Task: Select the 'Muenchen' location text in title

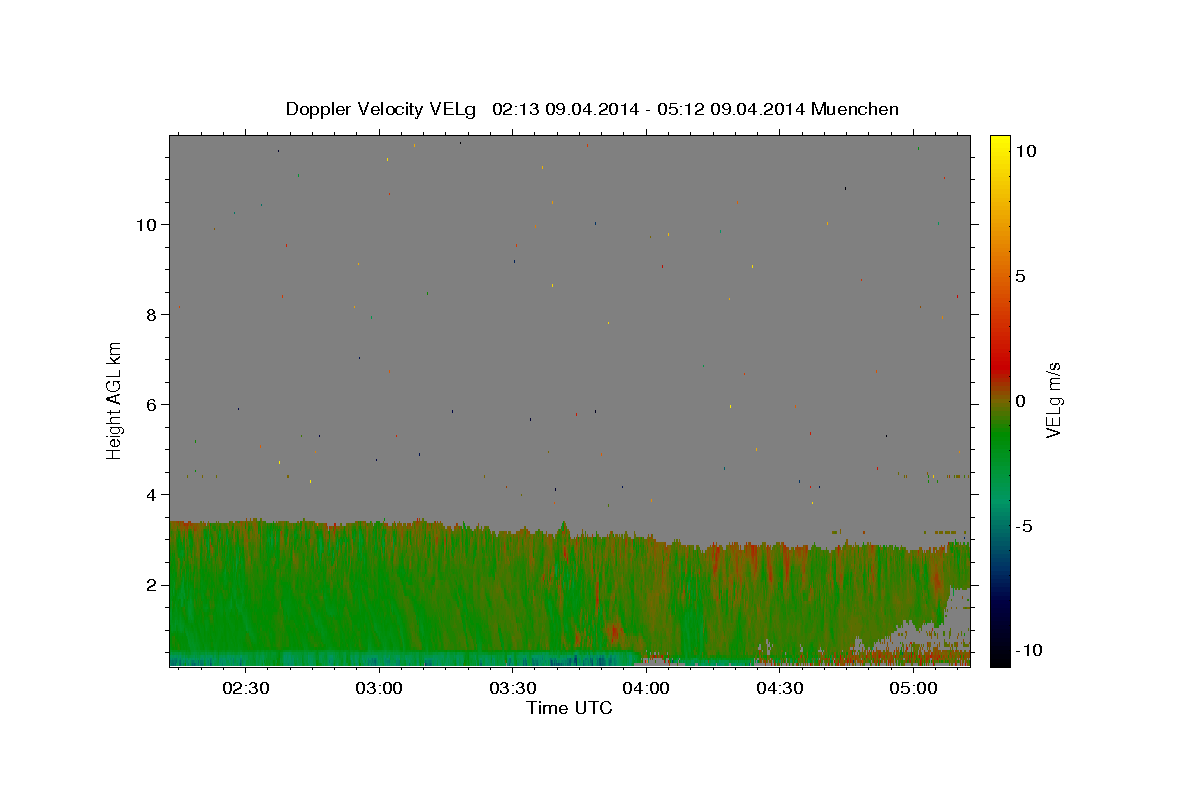Action: pos(855,109)
